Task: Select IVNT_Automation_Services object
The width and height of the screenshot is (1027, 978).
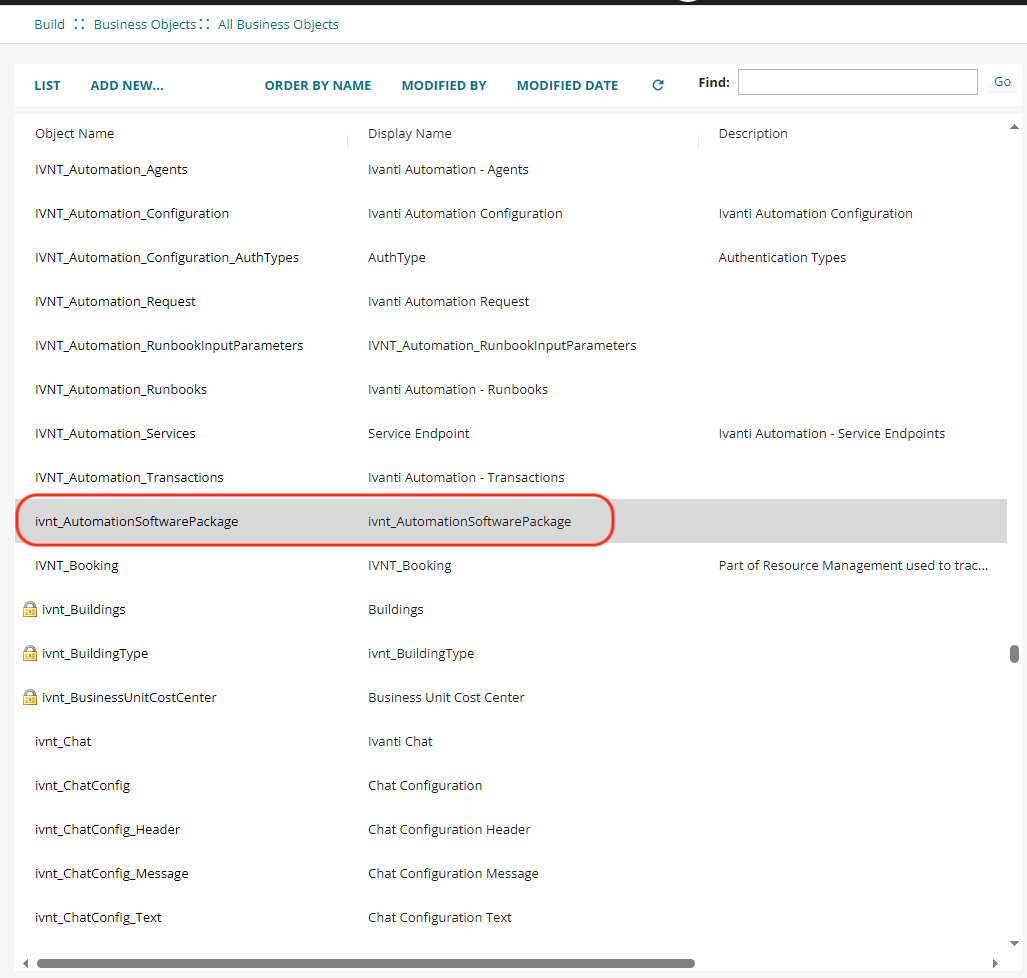Action: point(115,433)
